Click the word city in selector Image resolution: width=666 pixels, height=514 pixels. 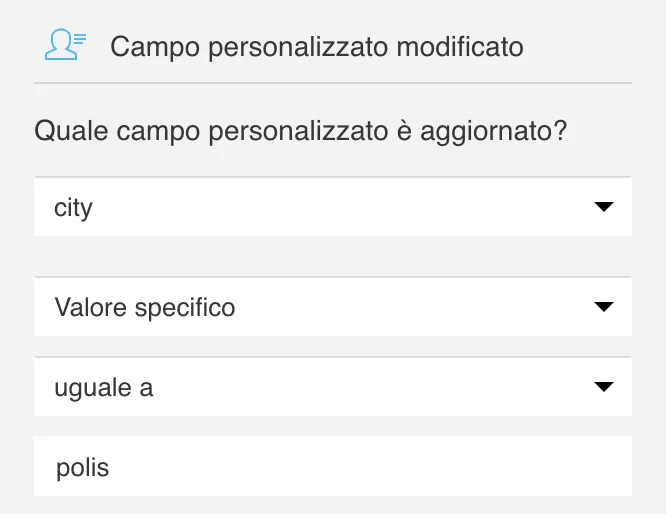pyautogui.click(x=73, y=208)
